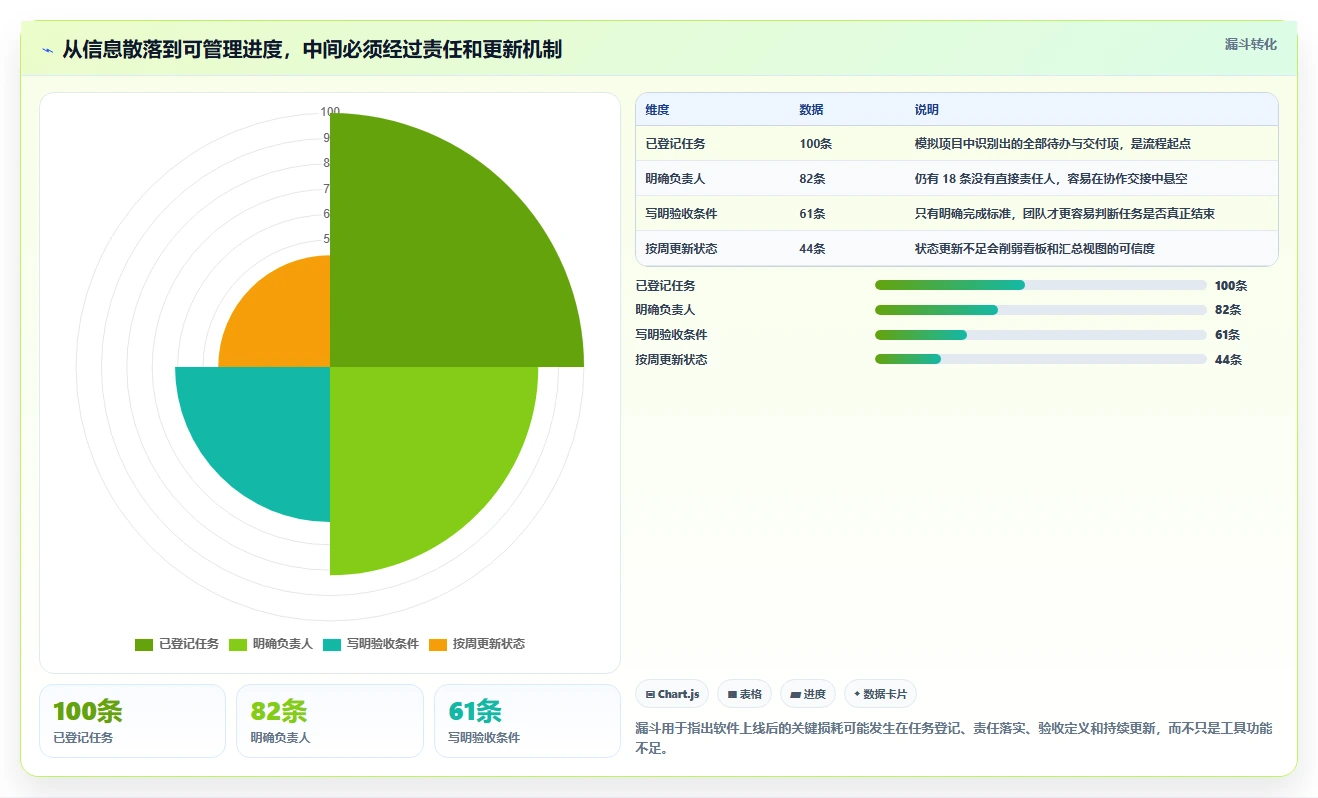Screen dimensions: 1318x798
Task: Click the 写明验收条件 progress bar
Action: point(1040,334)
